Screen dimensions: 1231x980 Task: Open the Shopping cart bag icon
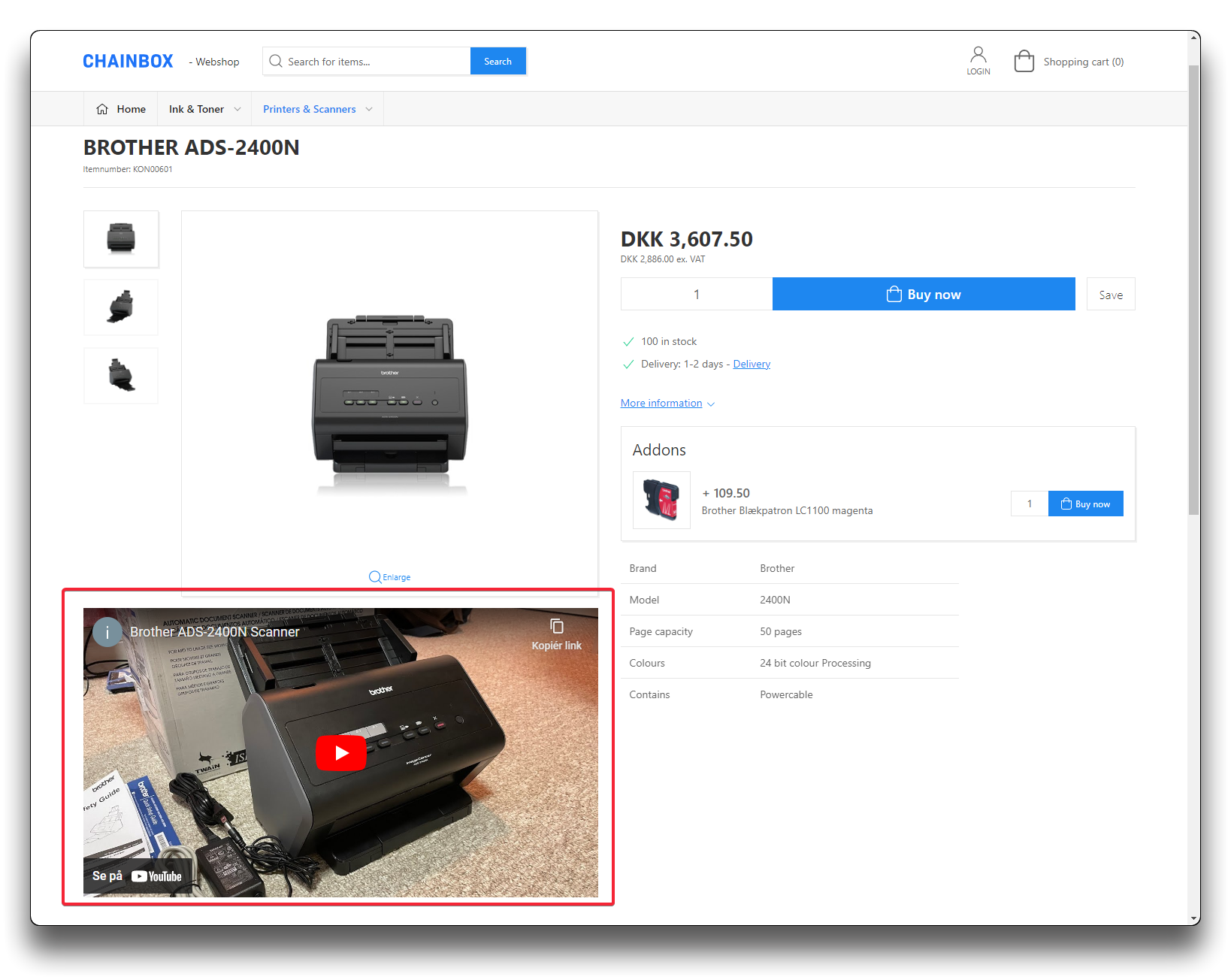click(x=1024, y=61)
